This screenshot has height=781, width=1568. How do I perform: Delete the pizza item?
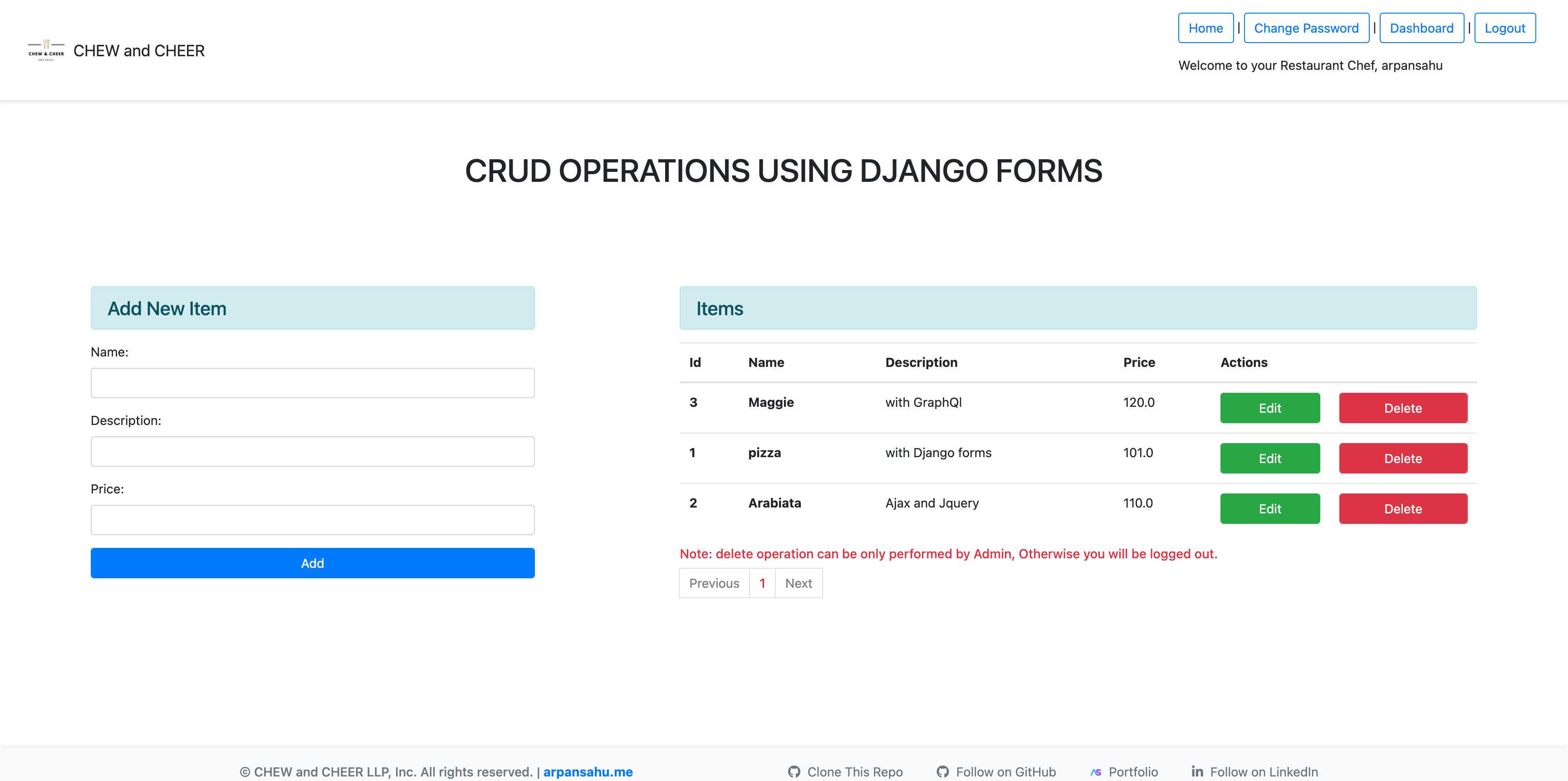[1402, 458]
